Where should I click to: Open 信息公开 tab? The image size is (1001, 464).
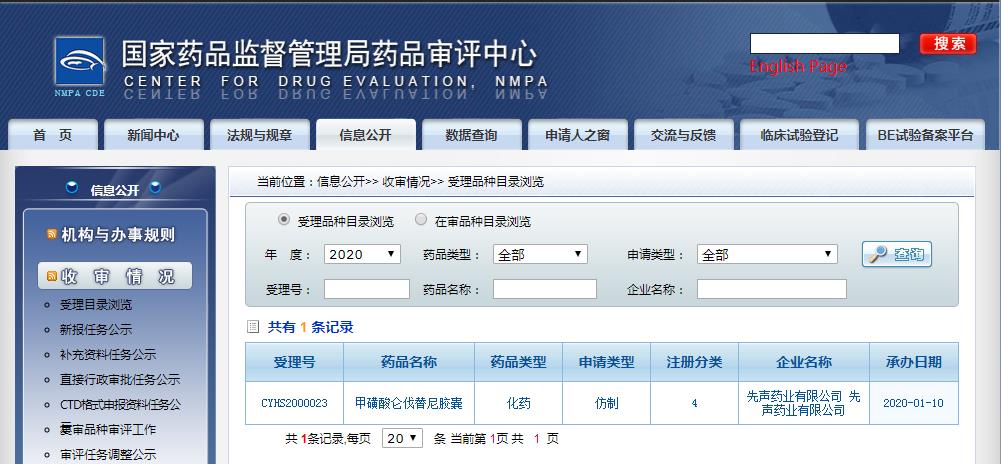366,135
